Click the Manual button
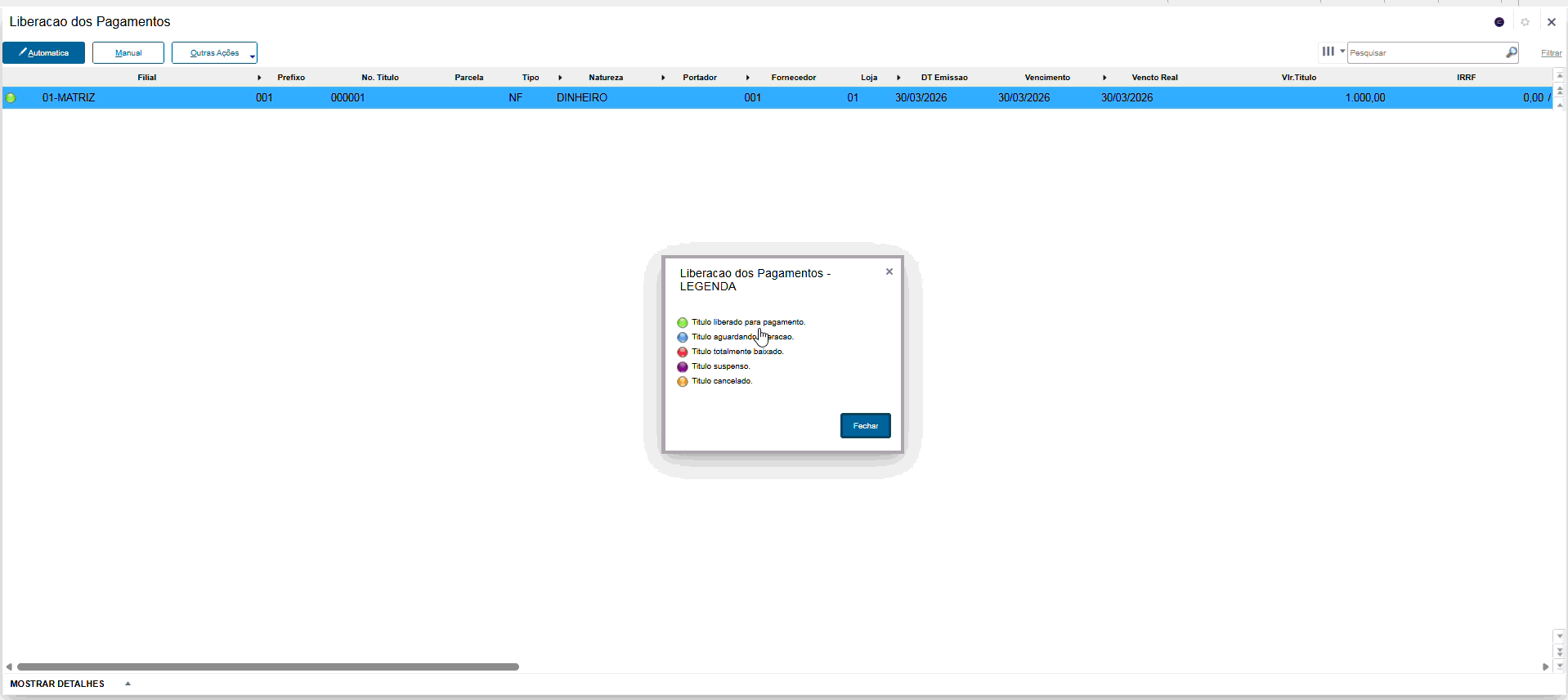 coord(128,52)
